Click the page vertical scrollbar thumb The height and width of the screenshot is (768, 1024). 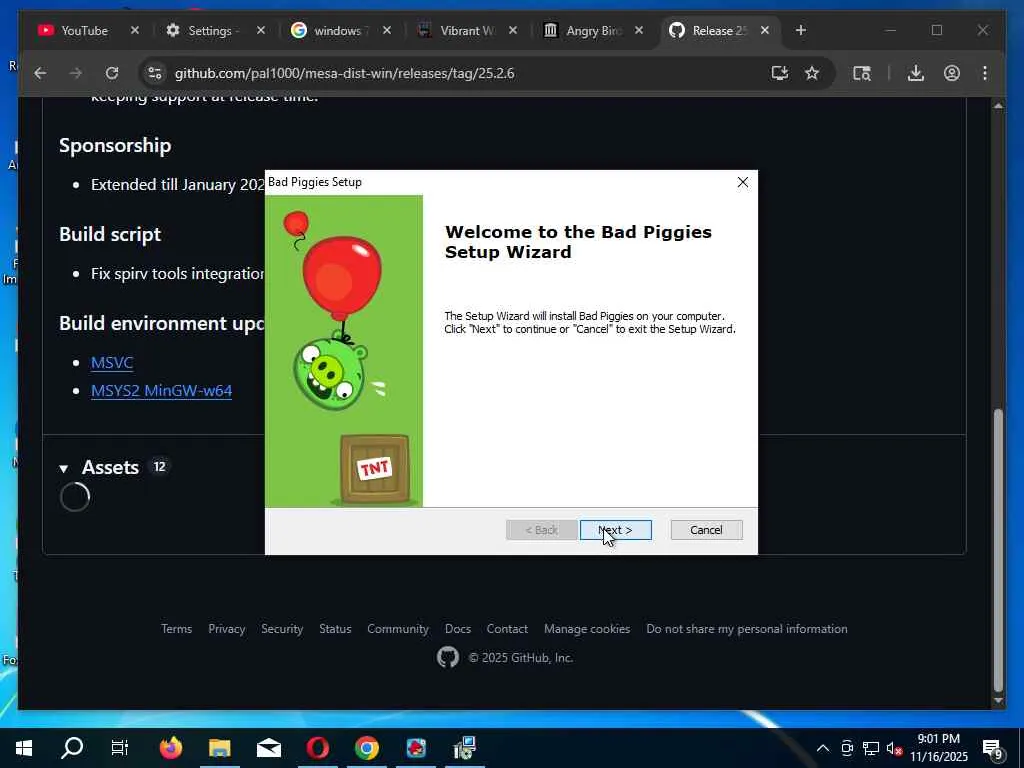coord(998,549)
